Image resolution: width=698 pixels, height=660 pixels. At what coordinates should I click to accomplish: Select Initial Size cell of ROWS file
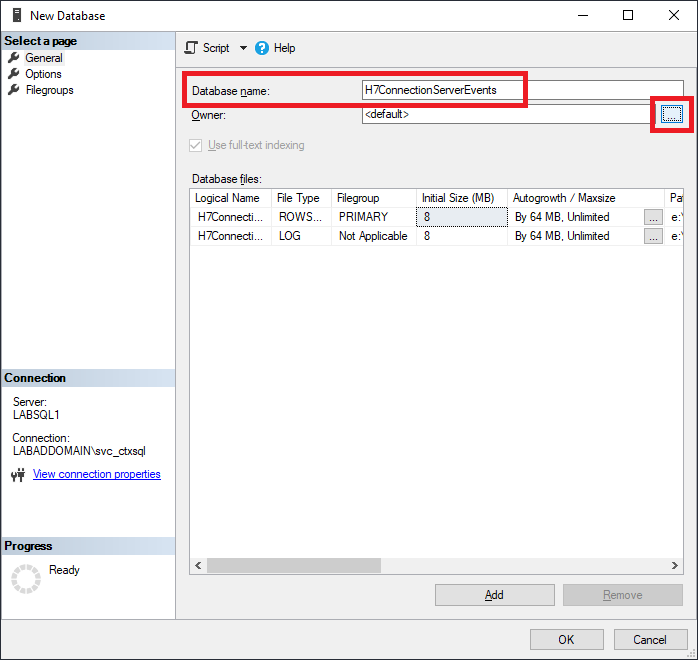[x=462, y=217]
